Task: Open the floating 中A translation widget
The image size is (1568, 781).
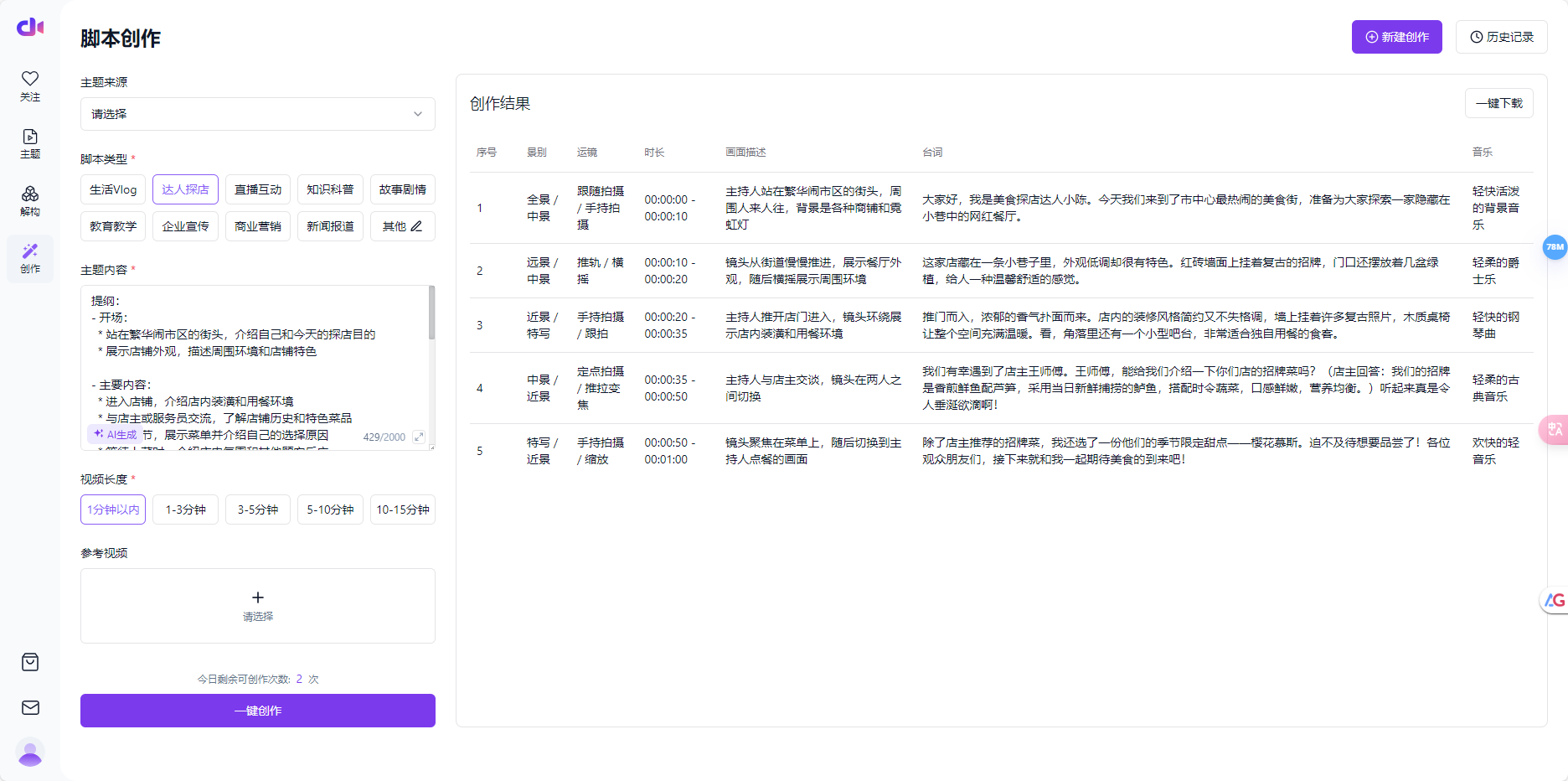Action: (x=1555, y=429)
